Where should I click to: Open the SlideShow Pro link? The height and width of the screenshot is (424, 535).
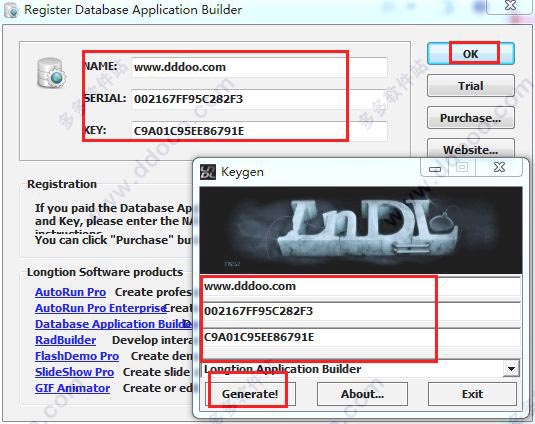point(74,372)
